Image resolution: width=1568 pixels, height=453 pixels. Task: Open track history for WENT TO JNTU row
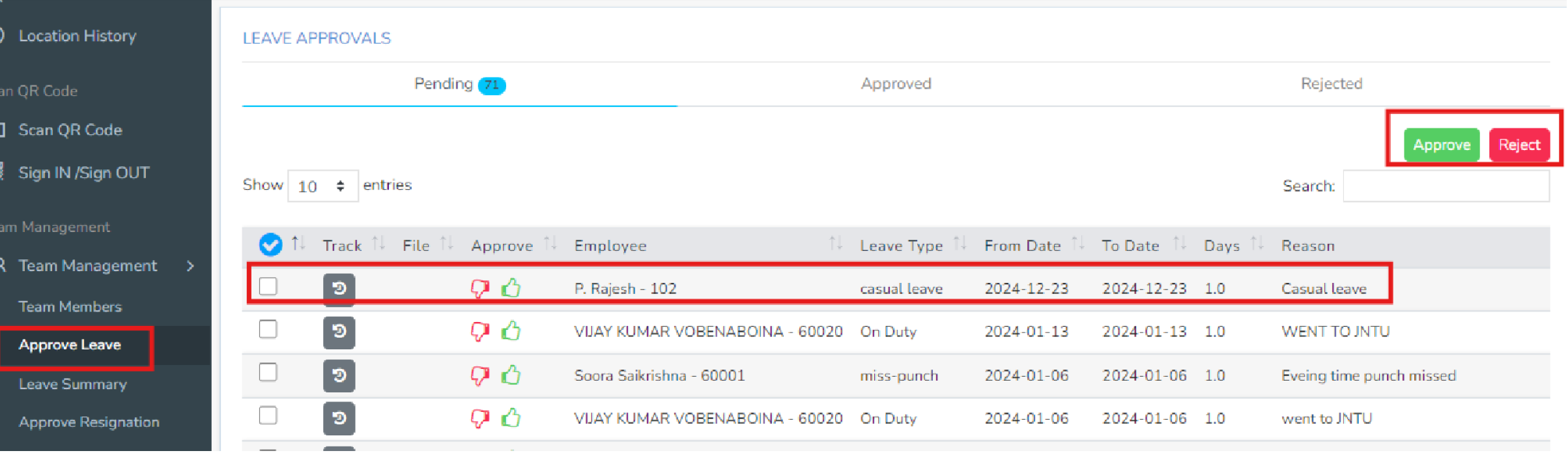[x=339, y=332]
